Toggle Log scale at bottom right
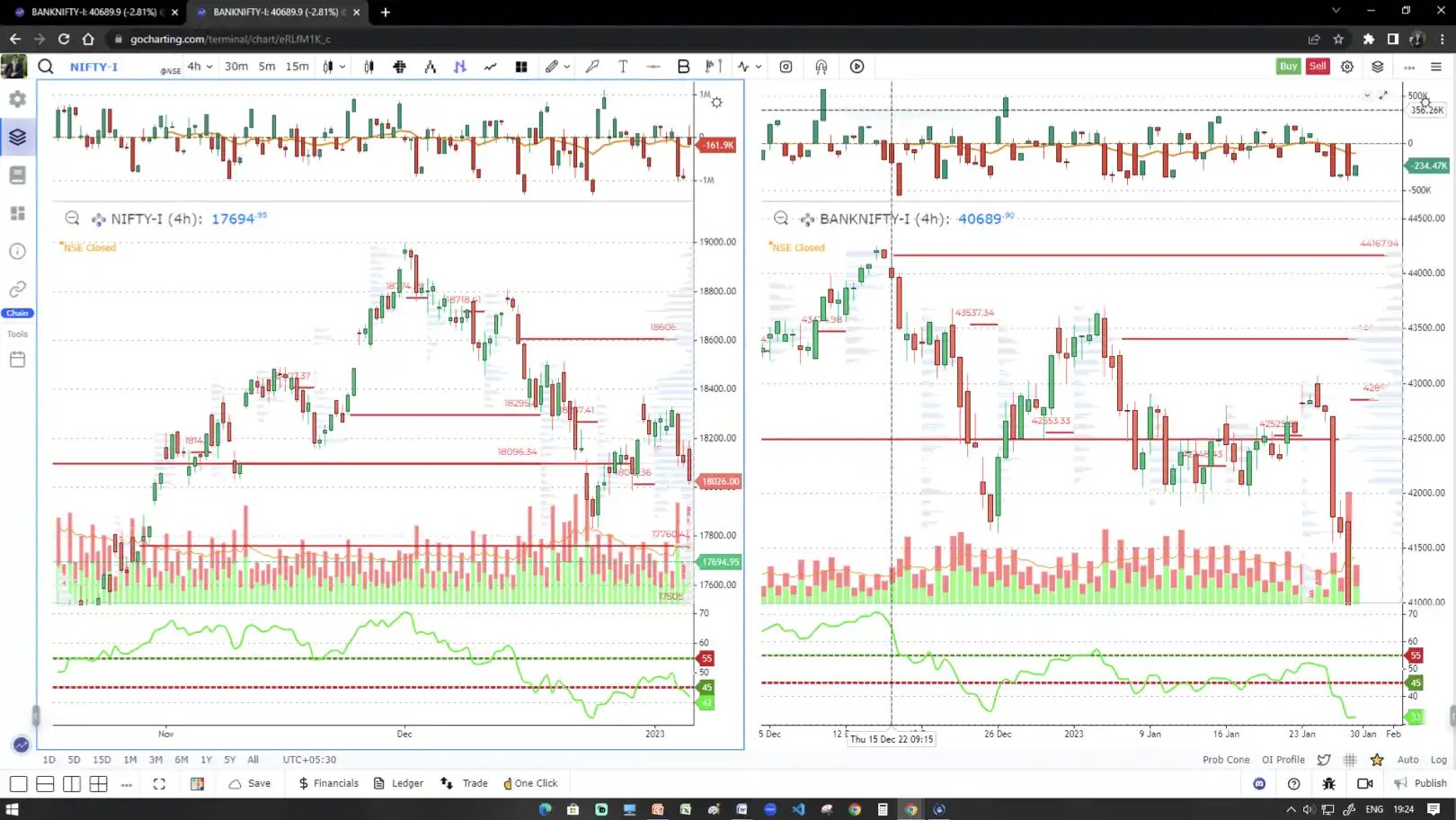1456x820 pixels. 1439,760
